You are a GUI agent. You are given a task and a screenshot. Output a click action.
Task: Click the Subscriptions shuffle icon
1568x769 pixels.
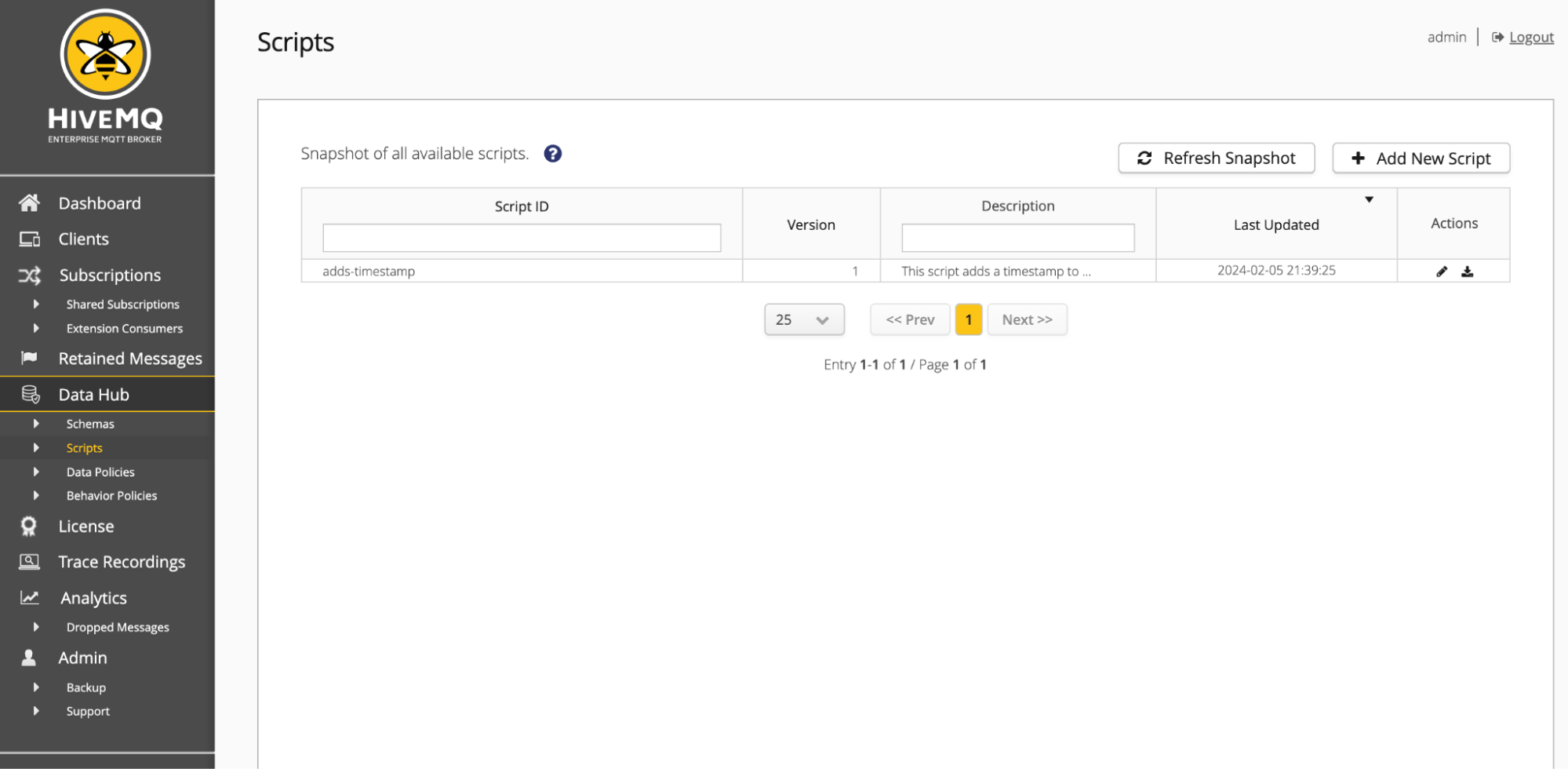tap(29, 275)
